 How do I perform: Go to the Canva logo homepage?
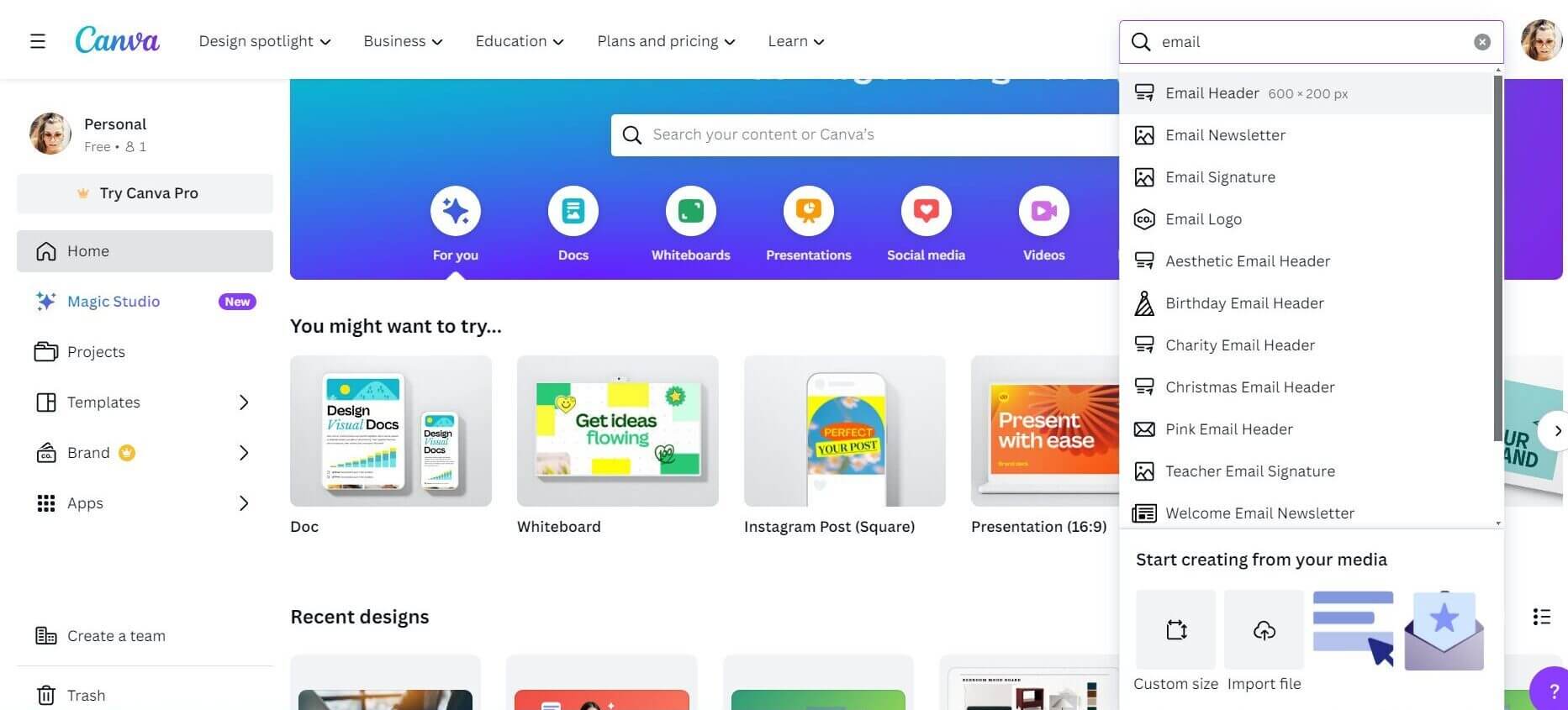pos(117,40)
